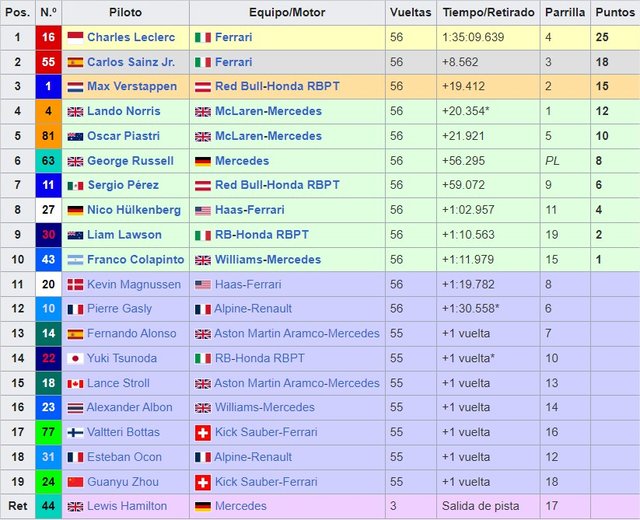Click green number 77 cell
Image resolution: width=640 pixels, height=520 pixels.
coord(48,432)
